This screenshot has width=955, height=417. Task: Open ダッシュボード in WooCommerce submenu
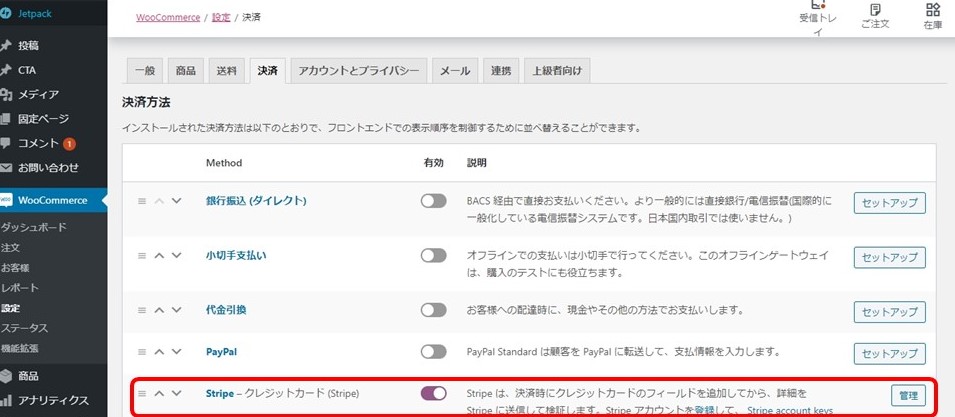33,228
